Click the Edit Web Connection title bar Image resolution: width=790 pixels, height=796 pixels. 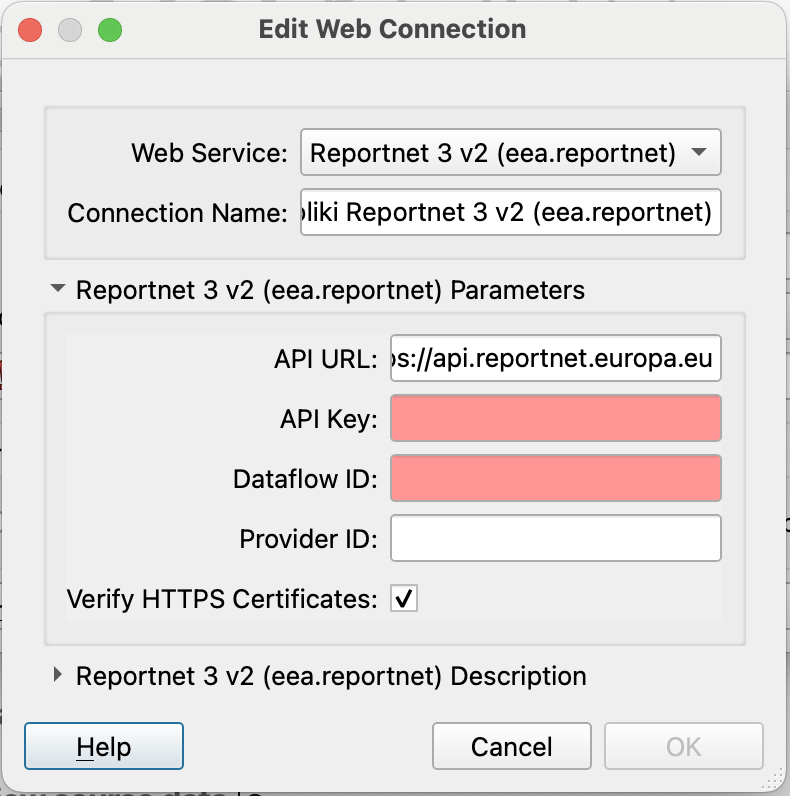(x=392, y=29)
